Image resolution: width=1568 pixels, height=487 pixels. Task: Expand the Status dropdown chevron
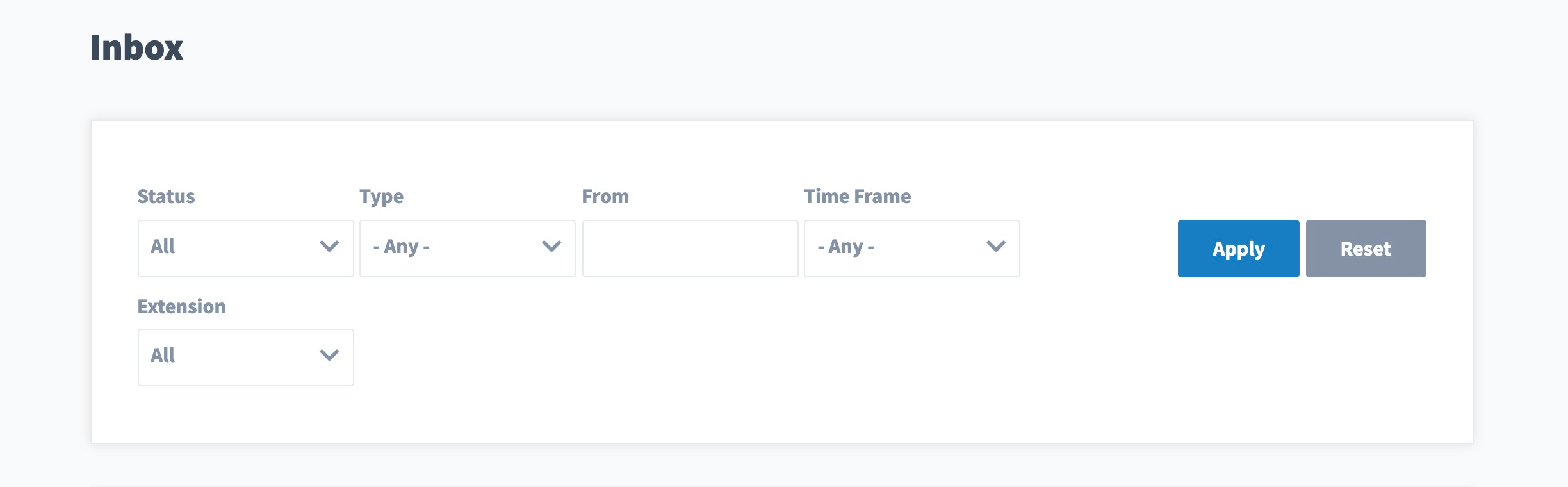coord(329,247)
